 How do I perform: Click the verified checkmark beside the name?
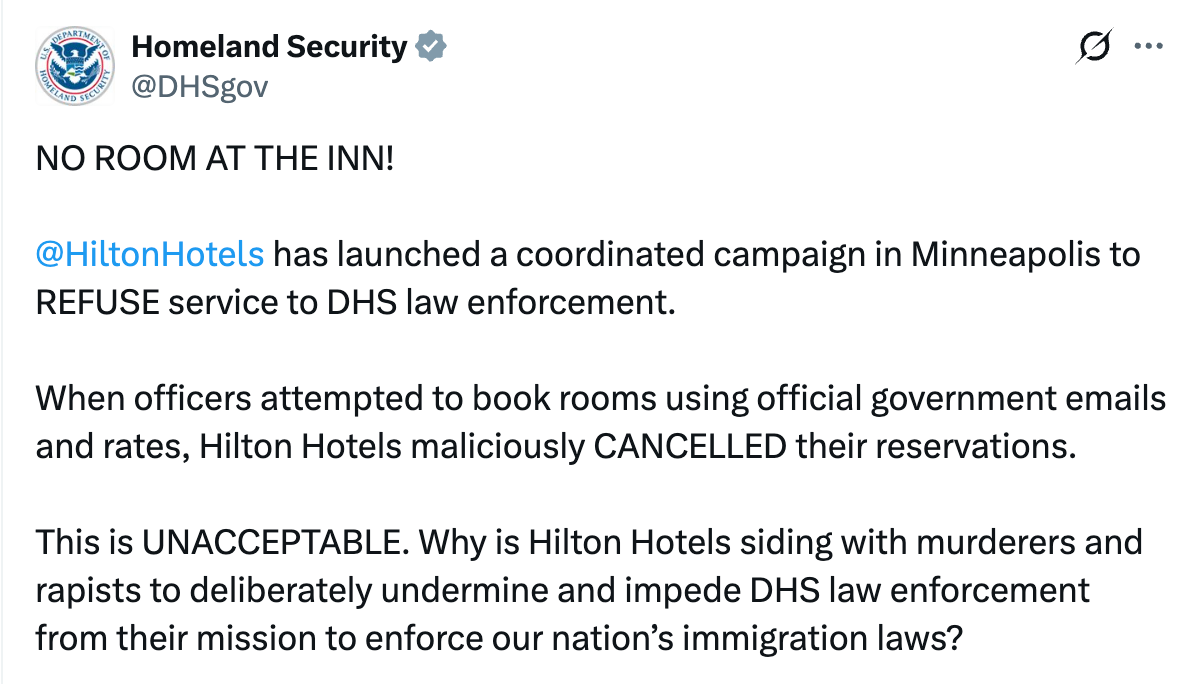coord(431,46)
